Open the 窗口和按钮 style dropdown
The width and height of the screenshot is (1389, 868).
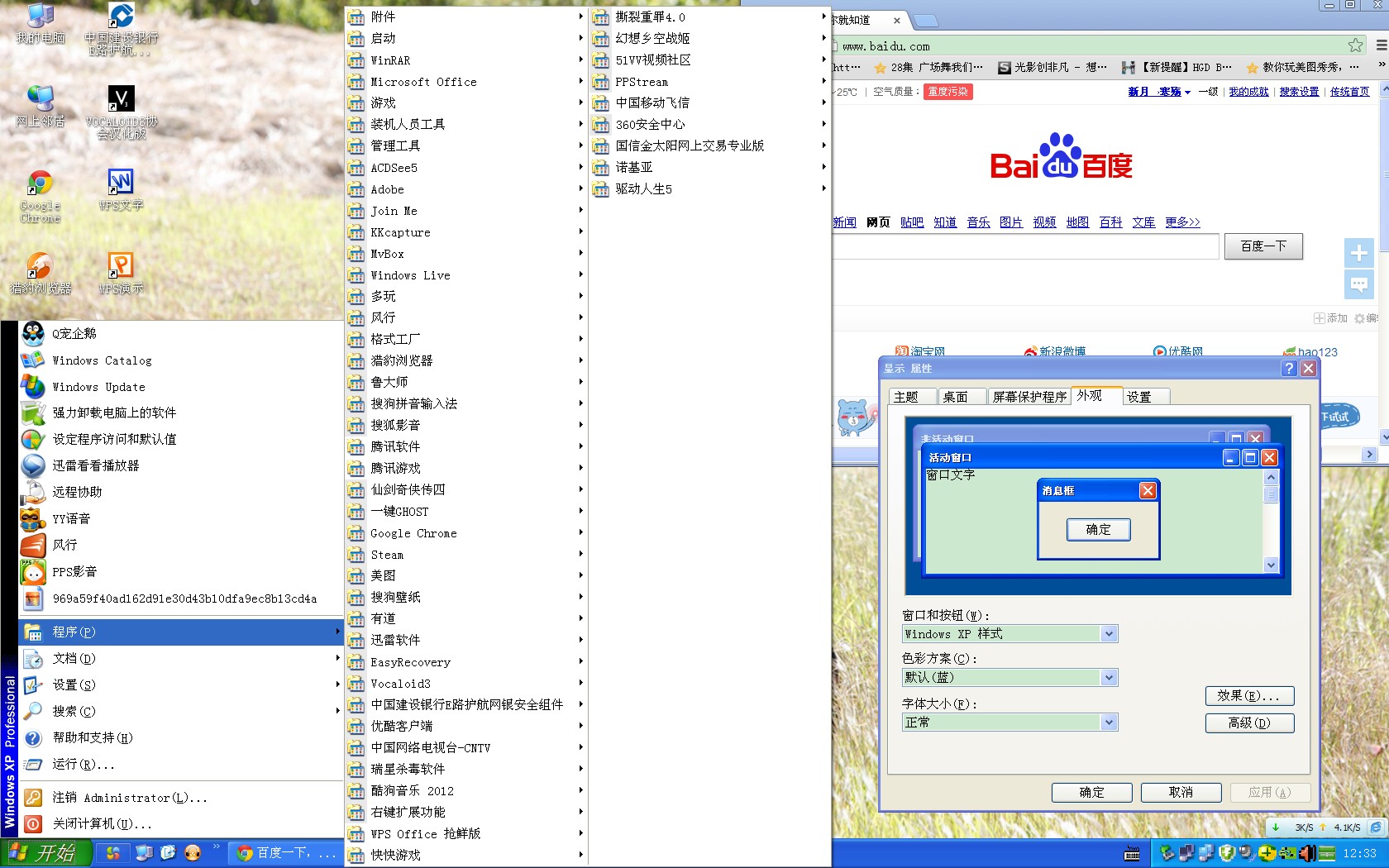click(x=1010, y=634)
